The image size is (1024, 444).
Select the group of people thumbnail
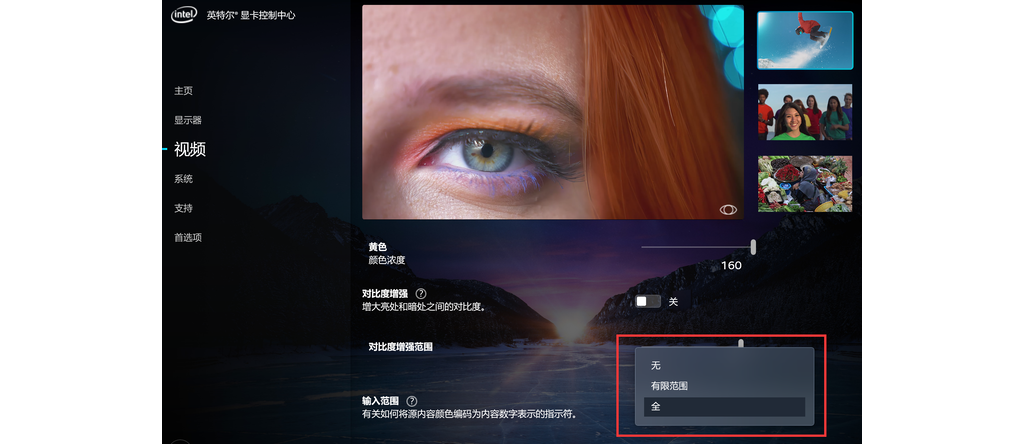point(805,112)
